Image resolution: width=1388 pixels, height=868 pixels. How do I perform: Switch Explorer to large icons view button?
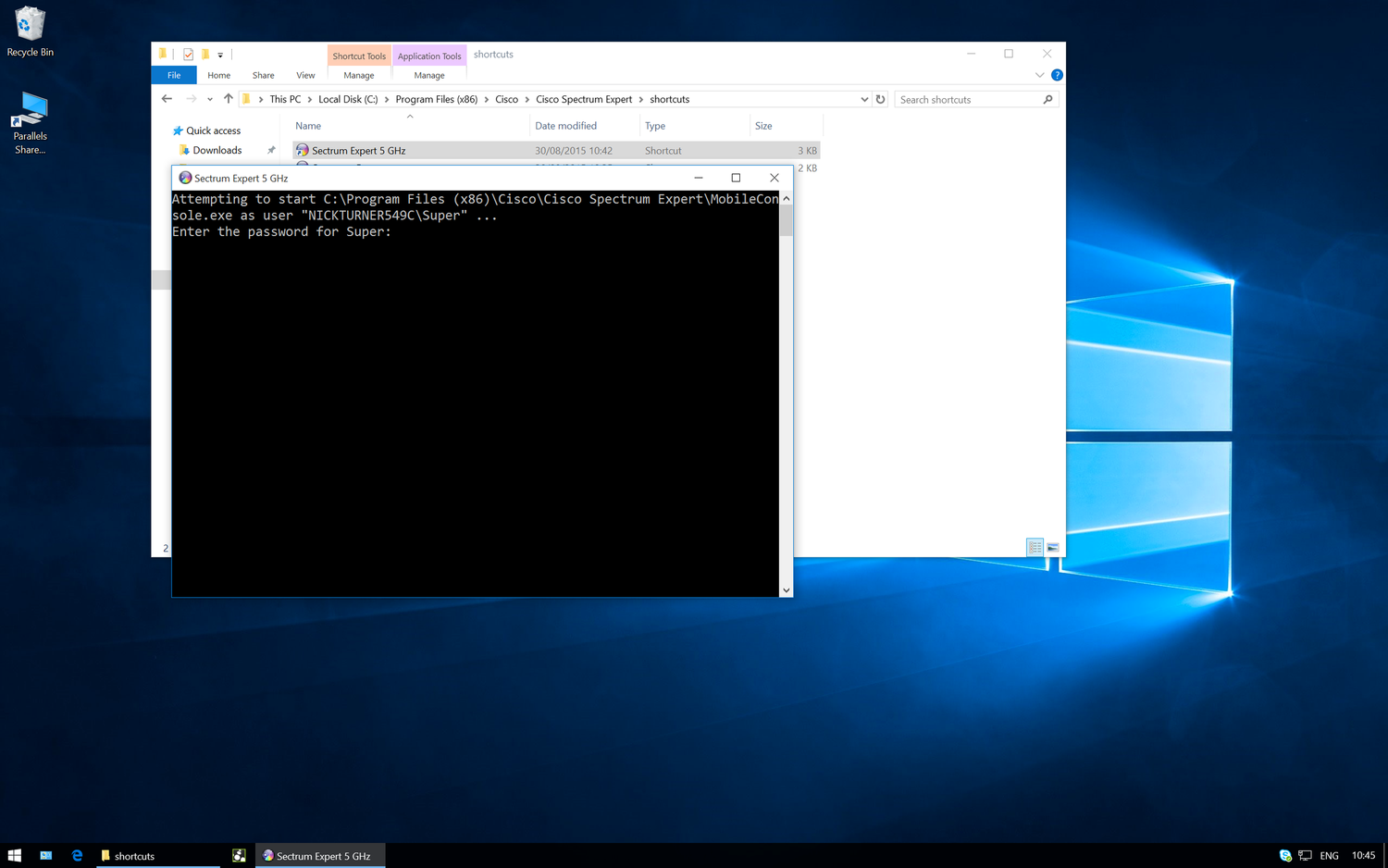[1052, 548]
